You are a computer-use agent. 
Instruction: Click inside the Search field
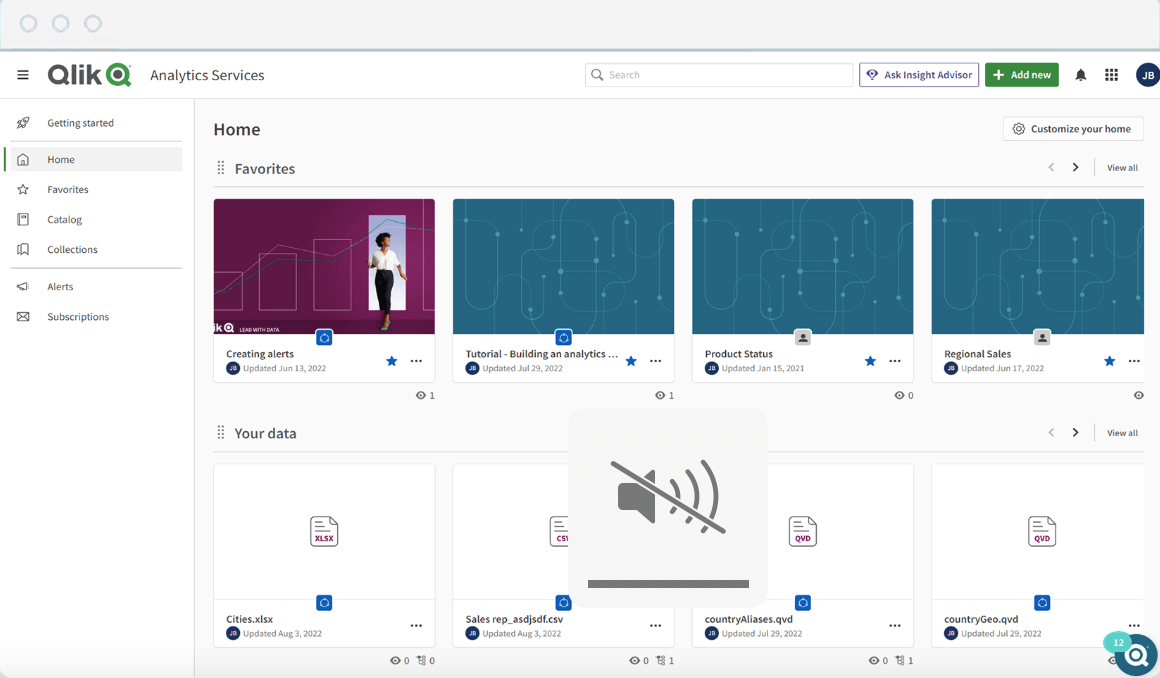718,74
